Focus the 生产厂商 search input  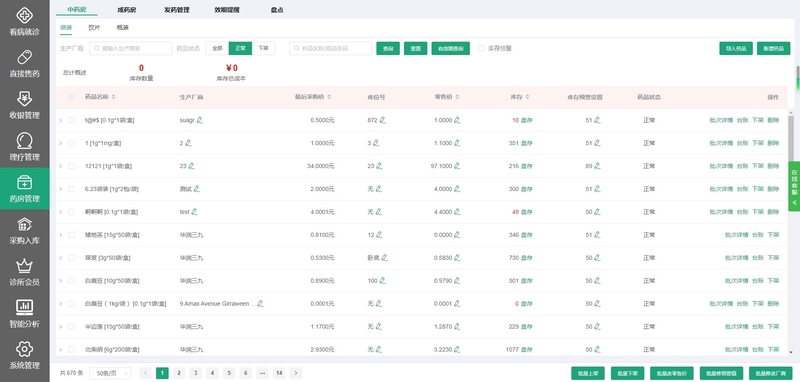click(131, 48)
